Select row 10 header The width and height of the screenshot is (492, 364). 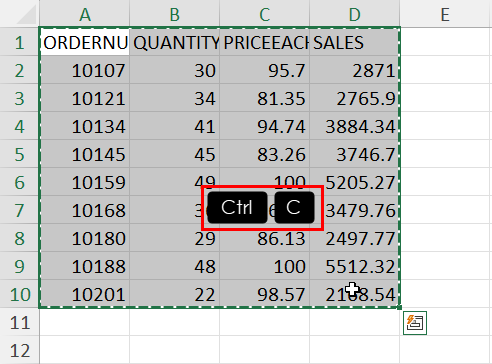(19, 294)
